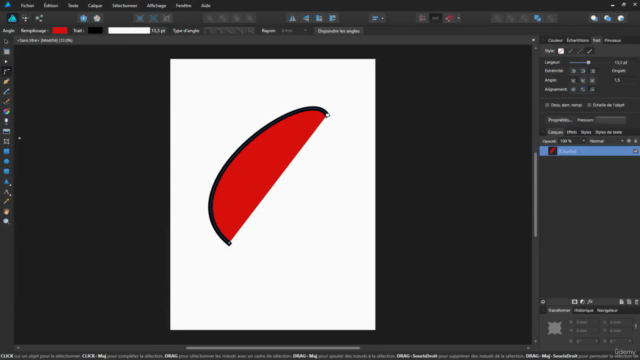
Task: Click the Largeur width slider handle
Action: (588, 62)
